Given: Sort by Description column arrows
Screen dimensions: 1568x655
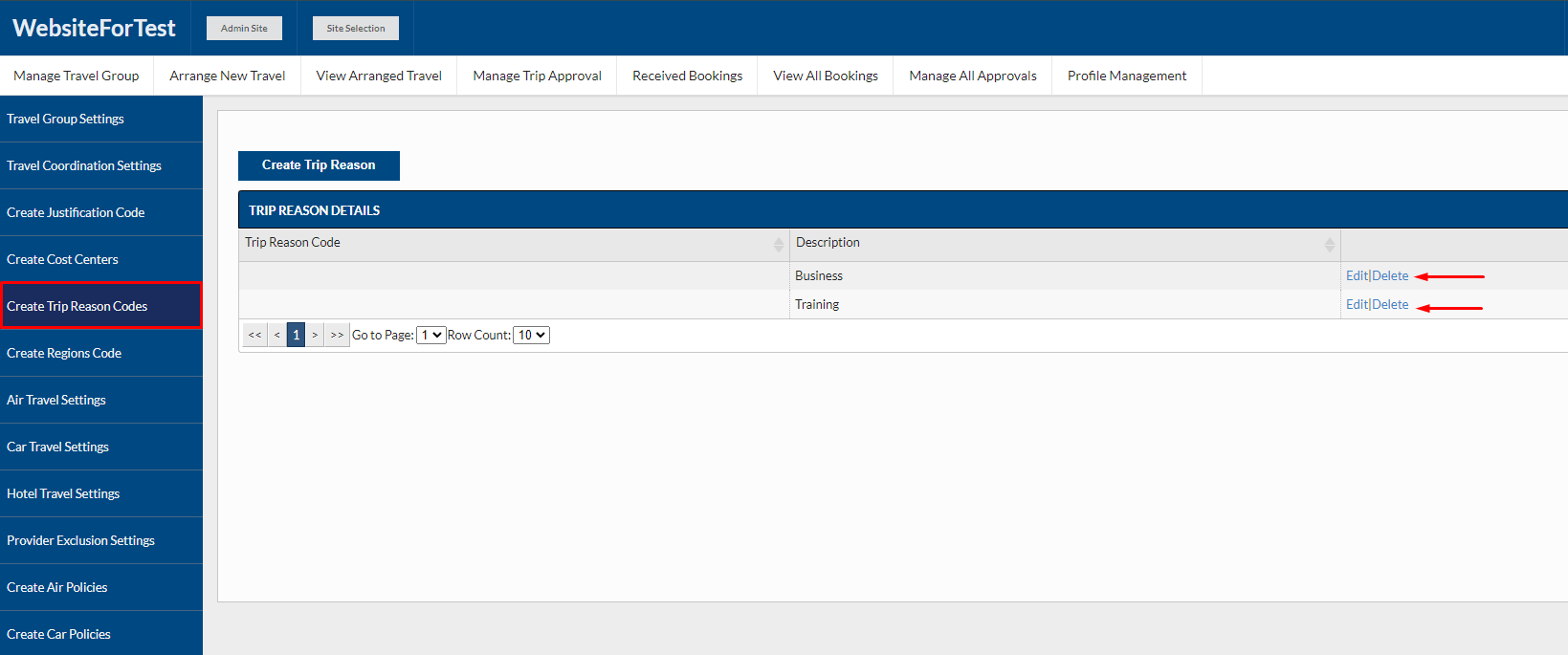Looking at the screenshot, I should (x=1330, y=245).
